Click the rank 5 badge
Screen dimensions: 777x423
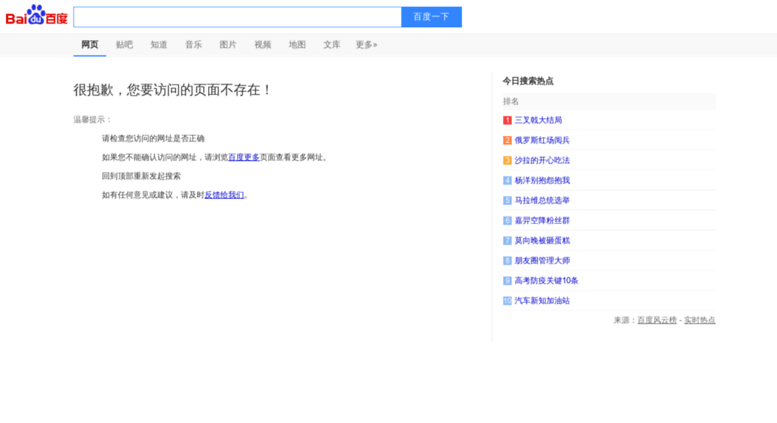coord(507,201)
